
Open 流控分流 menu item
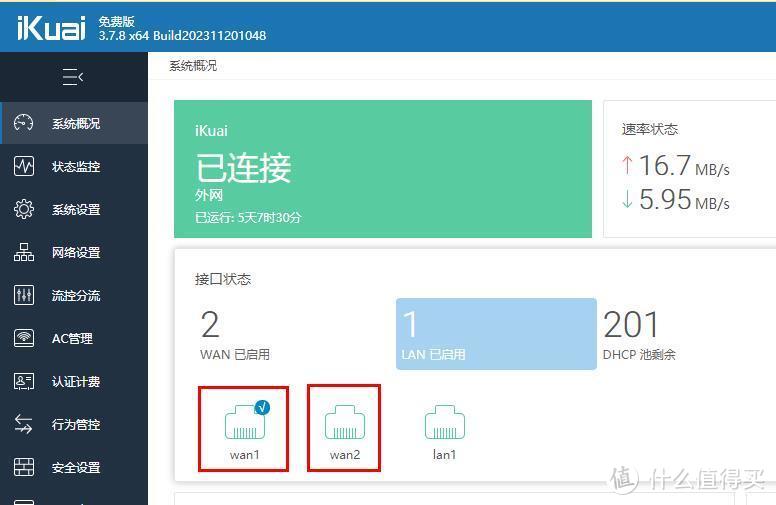(74, 295)
